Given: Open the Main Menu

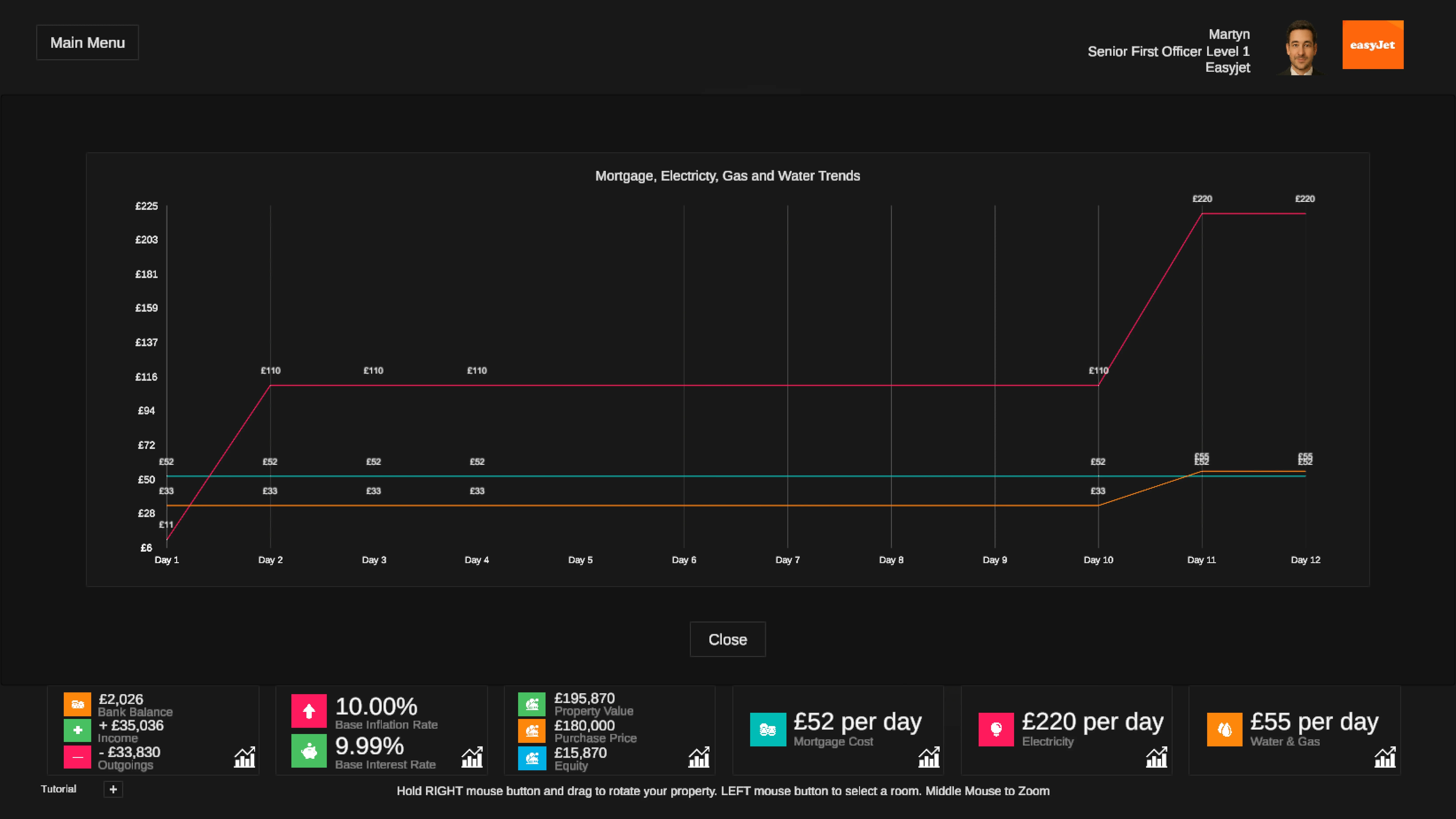Looking at the screenshot, I should [88, 42].
